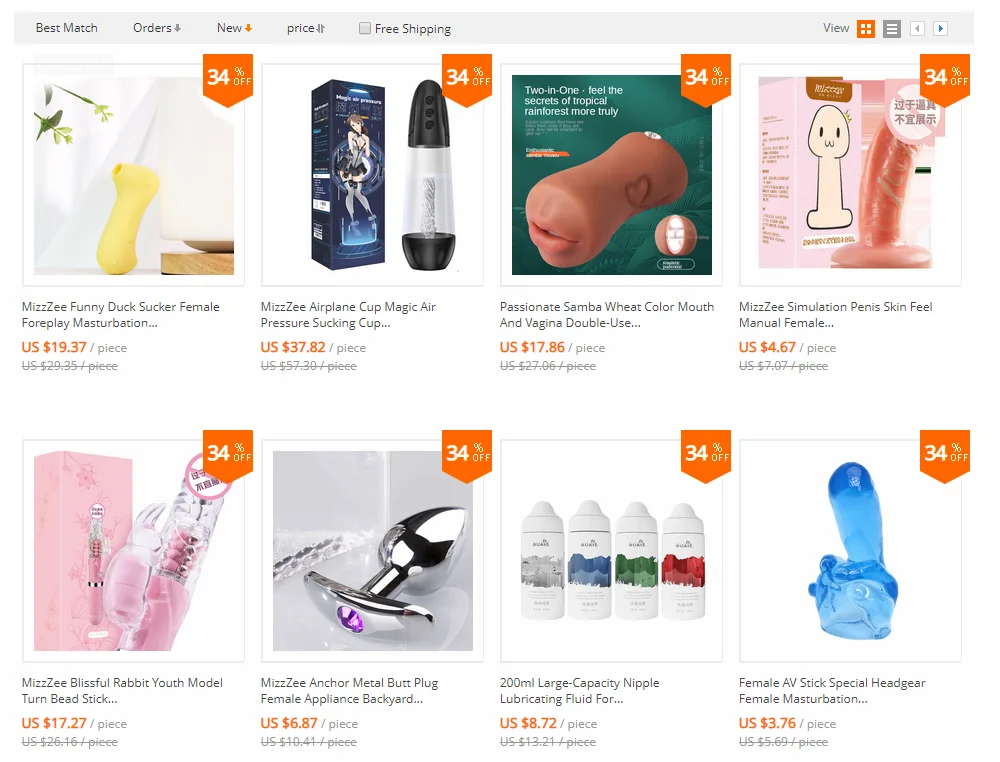Switch to grid view icon
The width and height of the screenshot is (1000, 762).
point(865,29)
